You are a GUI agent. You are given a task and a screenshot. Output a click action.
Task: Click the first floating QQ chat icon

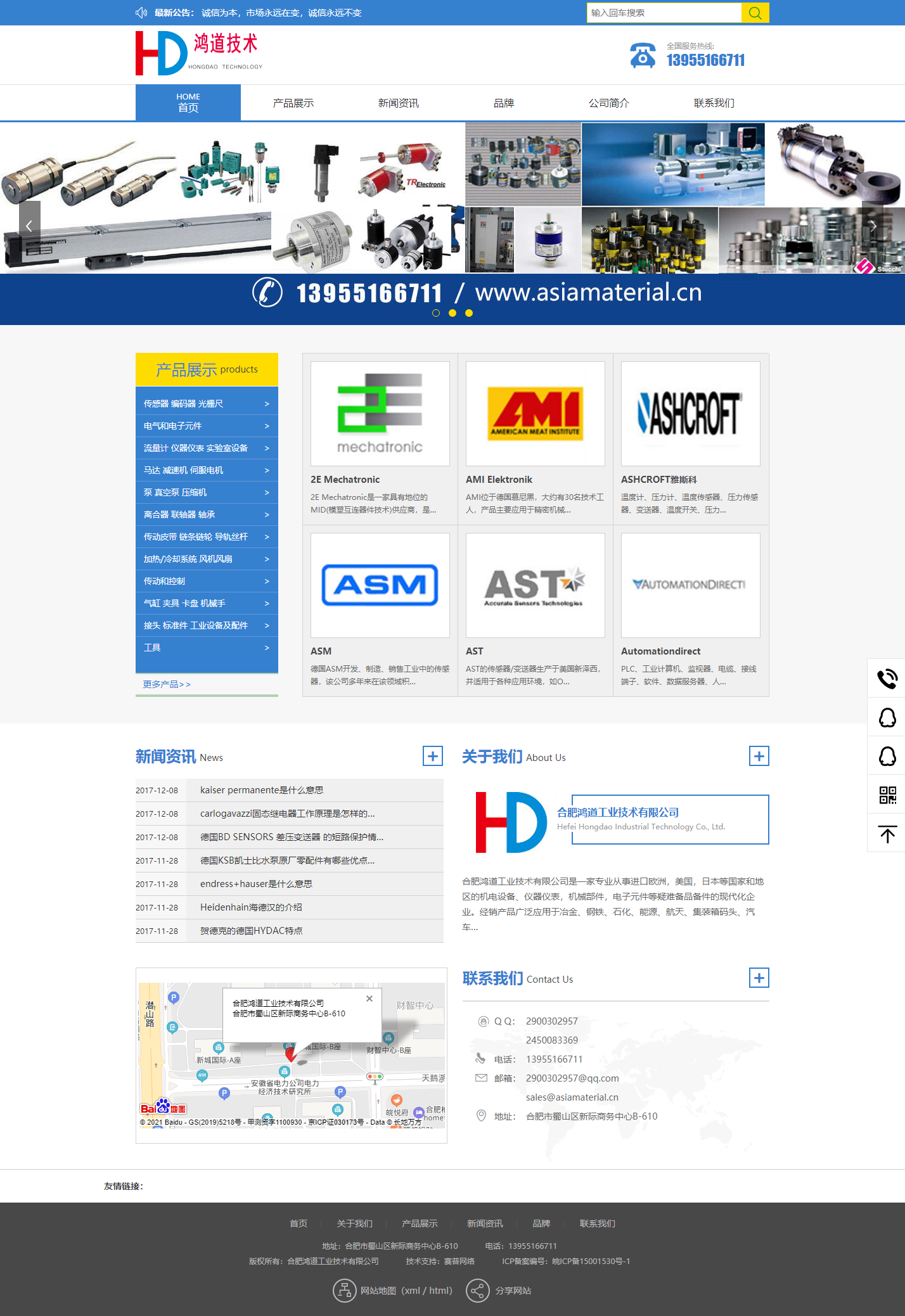pyautogui.click(x=887, y=717)
